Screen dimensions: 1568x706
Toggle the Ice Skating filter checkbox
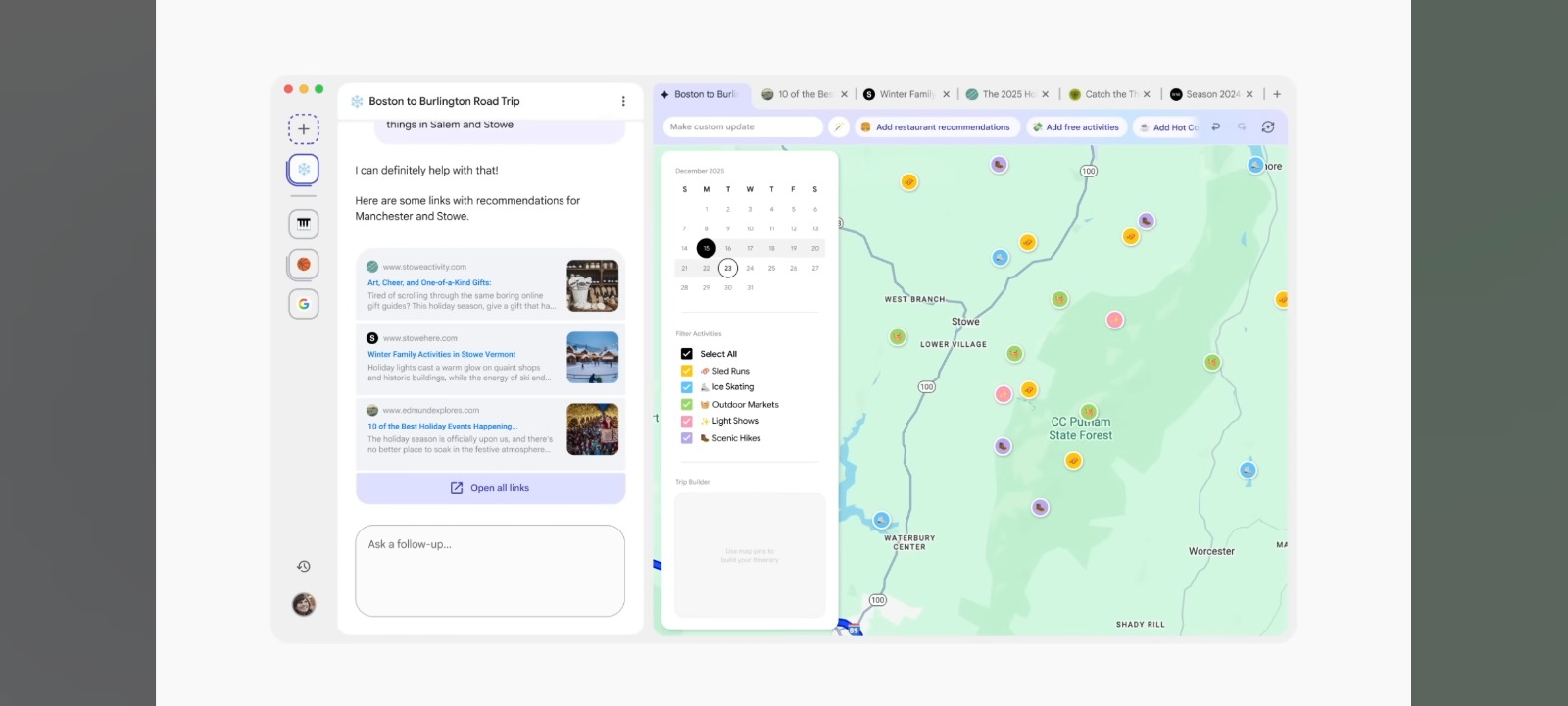point(686,387)
